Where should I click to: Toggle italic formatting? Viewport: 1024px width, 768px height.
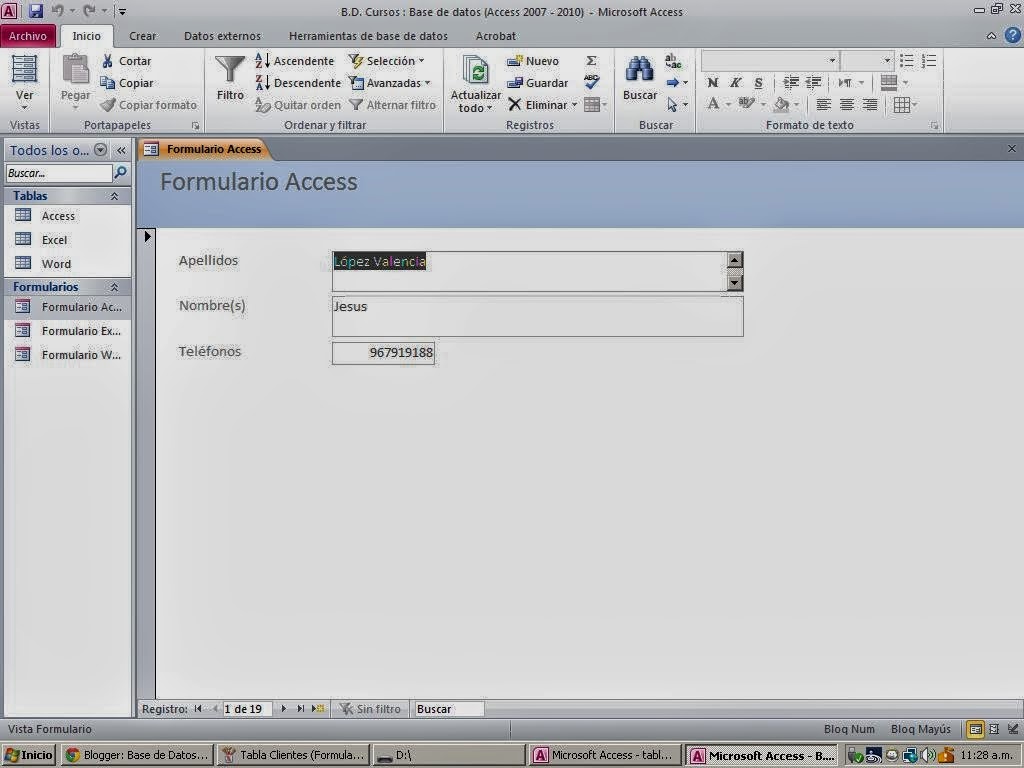click(x=736, y=81)
